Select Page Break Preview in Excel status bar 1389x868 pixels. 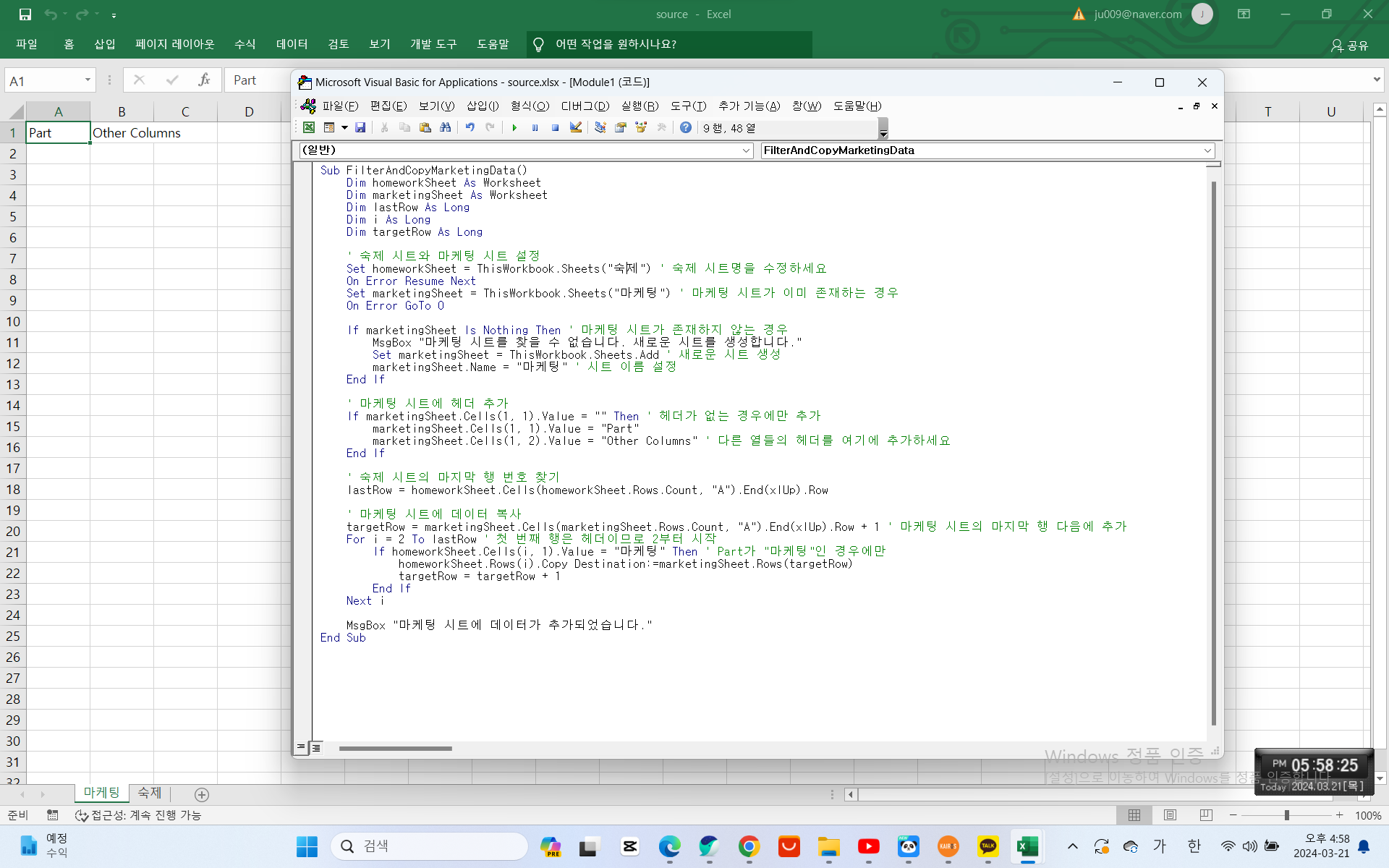point(1206,815)
